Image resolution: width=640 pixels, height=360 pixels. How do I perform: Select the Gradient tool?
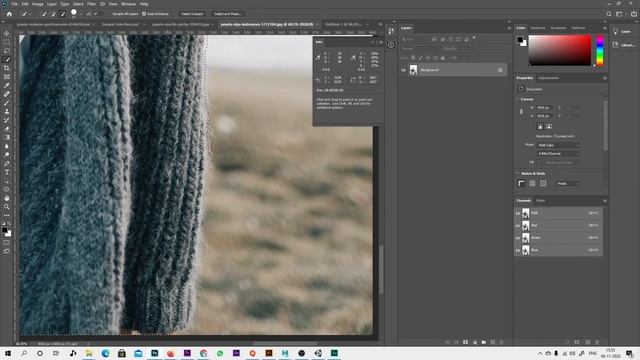[7, 137]
